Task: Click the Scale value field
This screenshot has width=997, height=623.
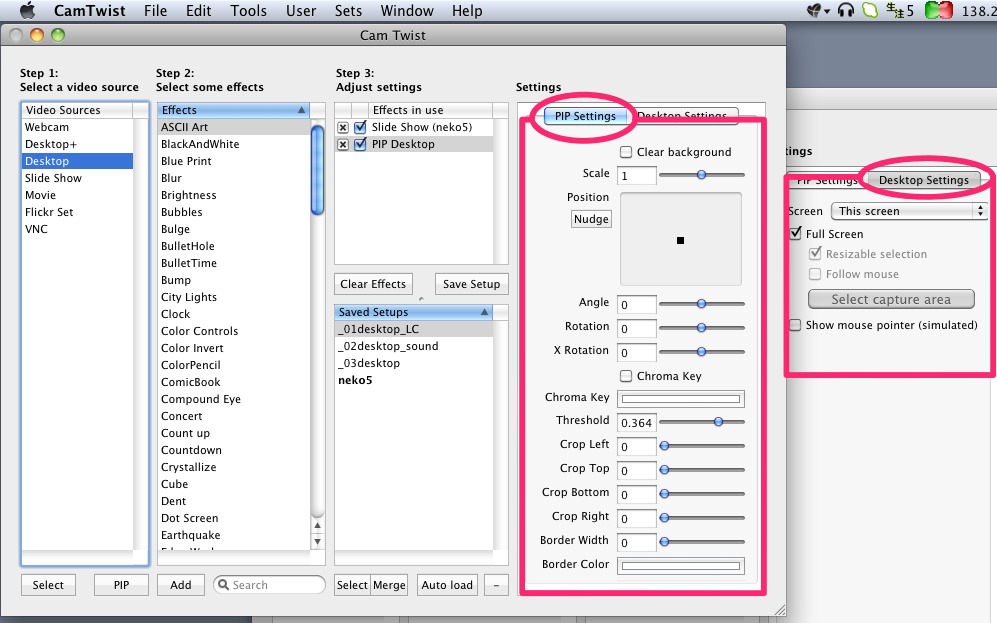Action: (x=636, y=175)
